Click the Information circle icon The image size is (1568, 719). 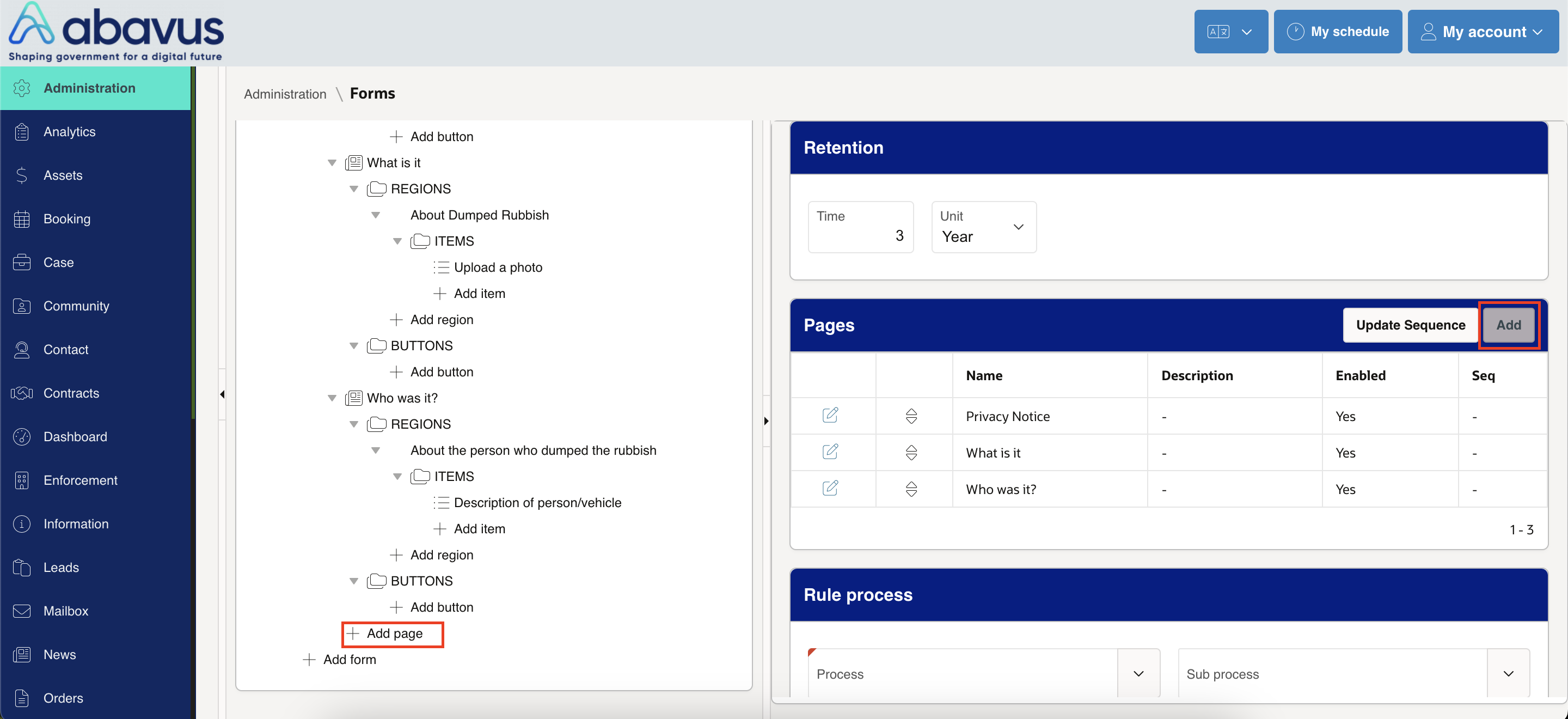(22, 523)
